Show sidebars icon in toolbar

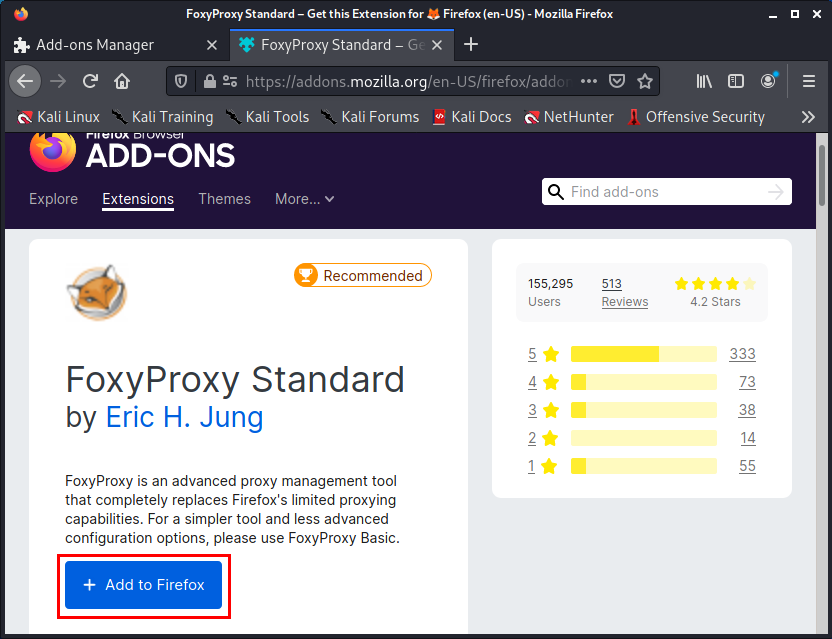736,81
